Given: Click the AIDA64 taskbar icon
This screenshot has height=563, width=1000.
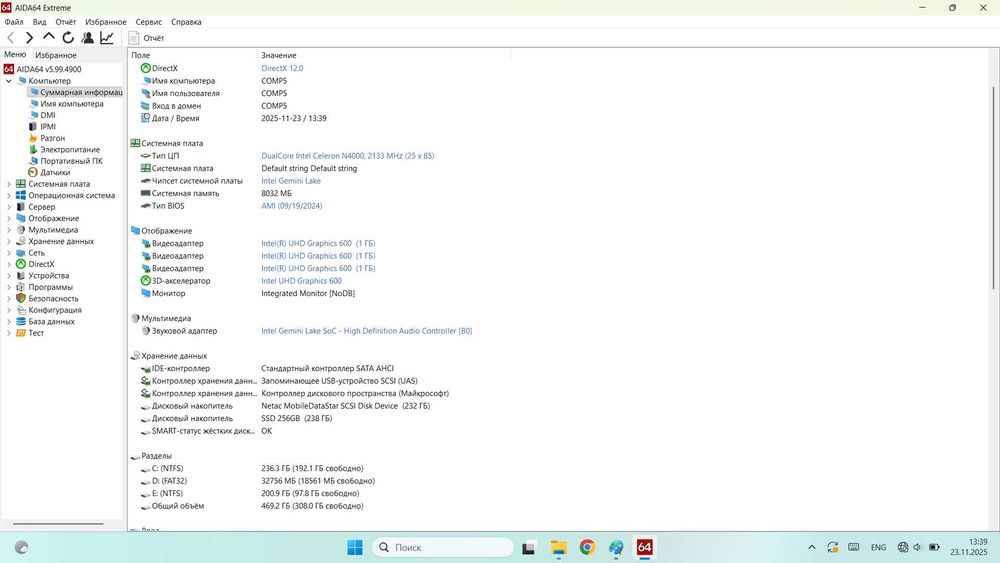Looking at the screenshot, I should pyautogui.click(x=645, y=547).
